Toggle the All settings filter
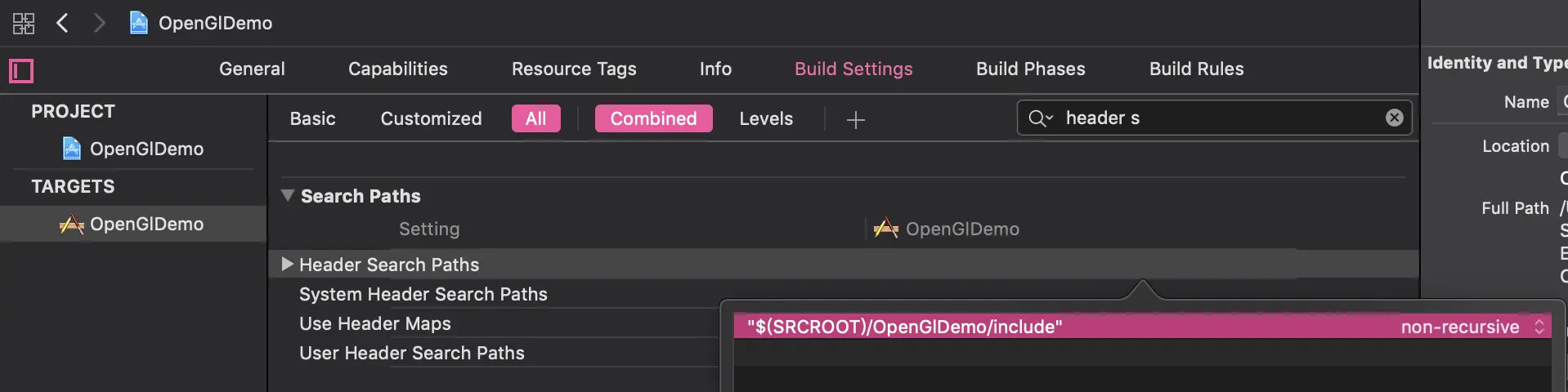 pos(535,118)
